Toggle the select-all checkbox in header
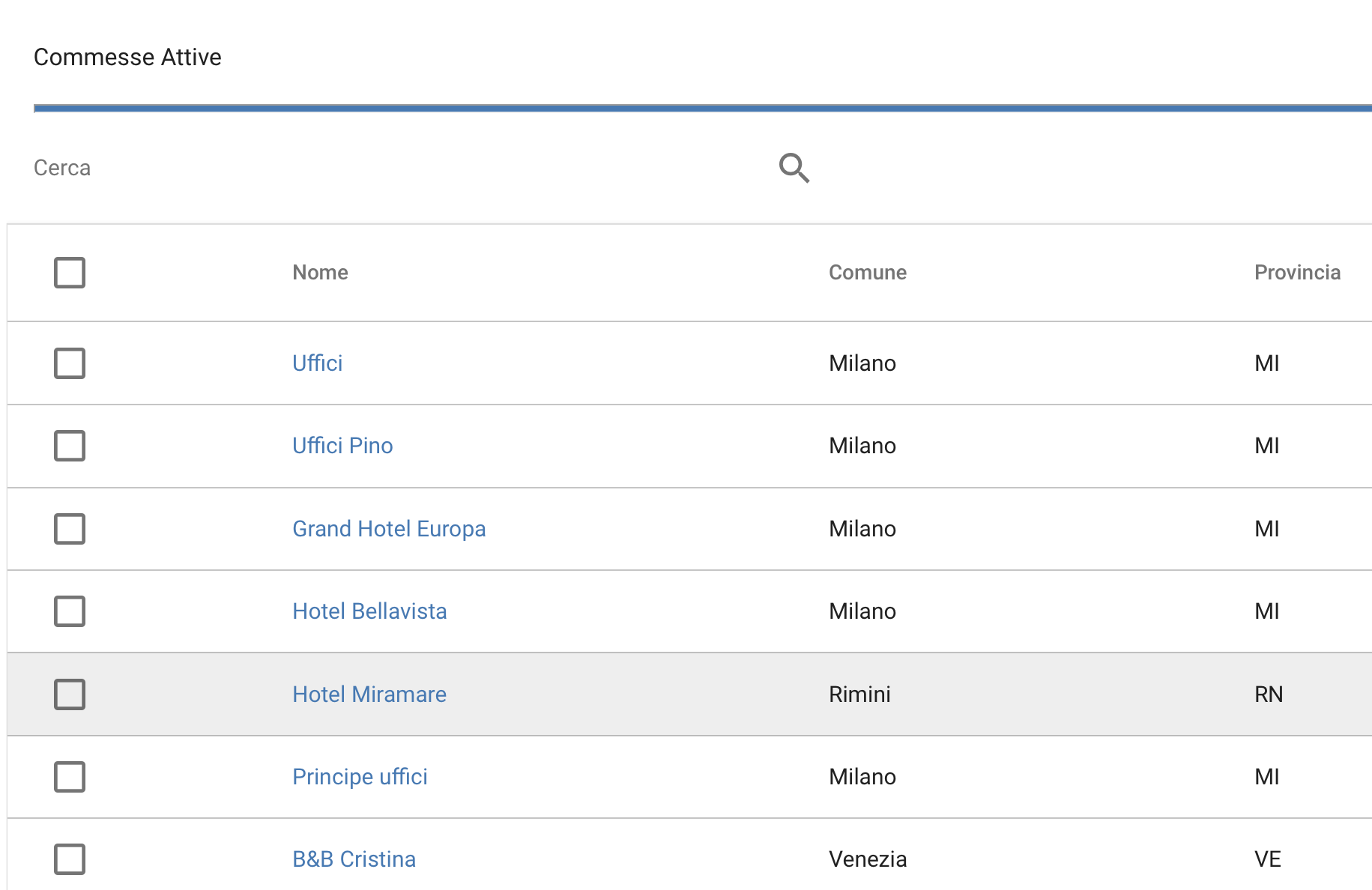1372x890 pixels. coord(70,273)
